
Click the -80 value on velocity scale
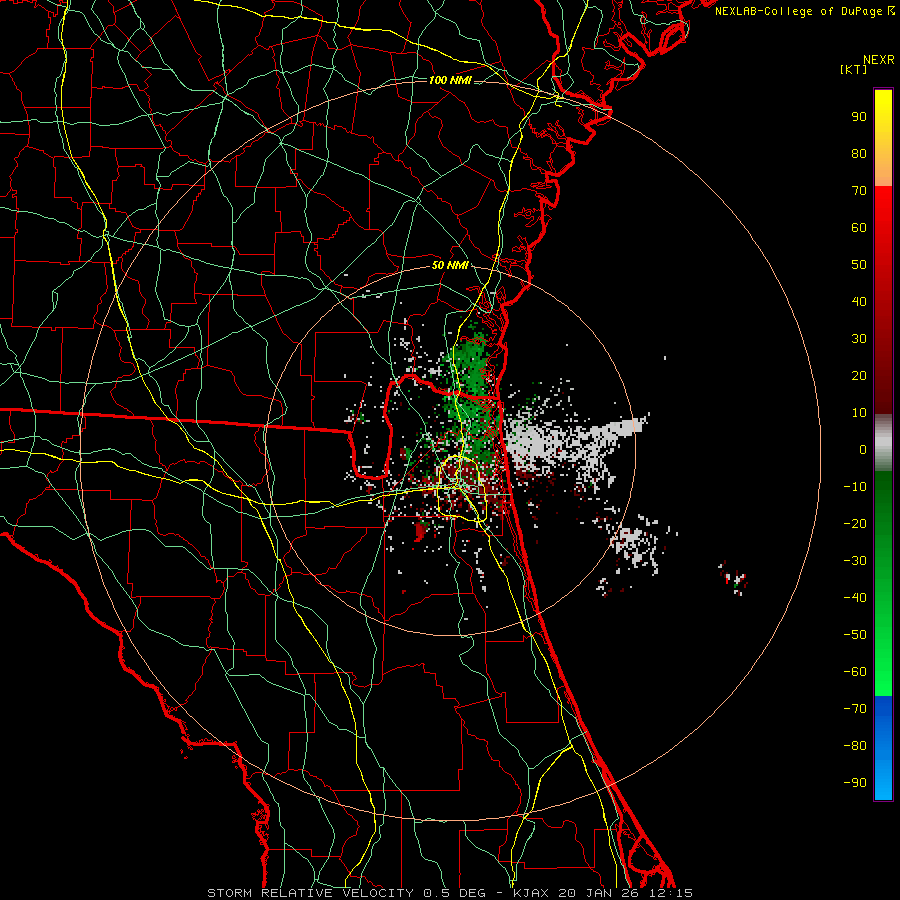(x=855, y=746)
